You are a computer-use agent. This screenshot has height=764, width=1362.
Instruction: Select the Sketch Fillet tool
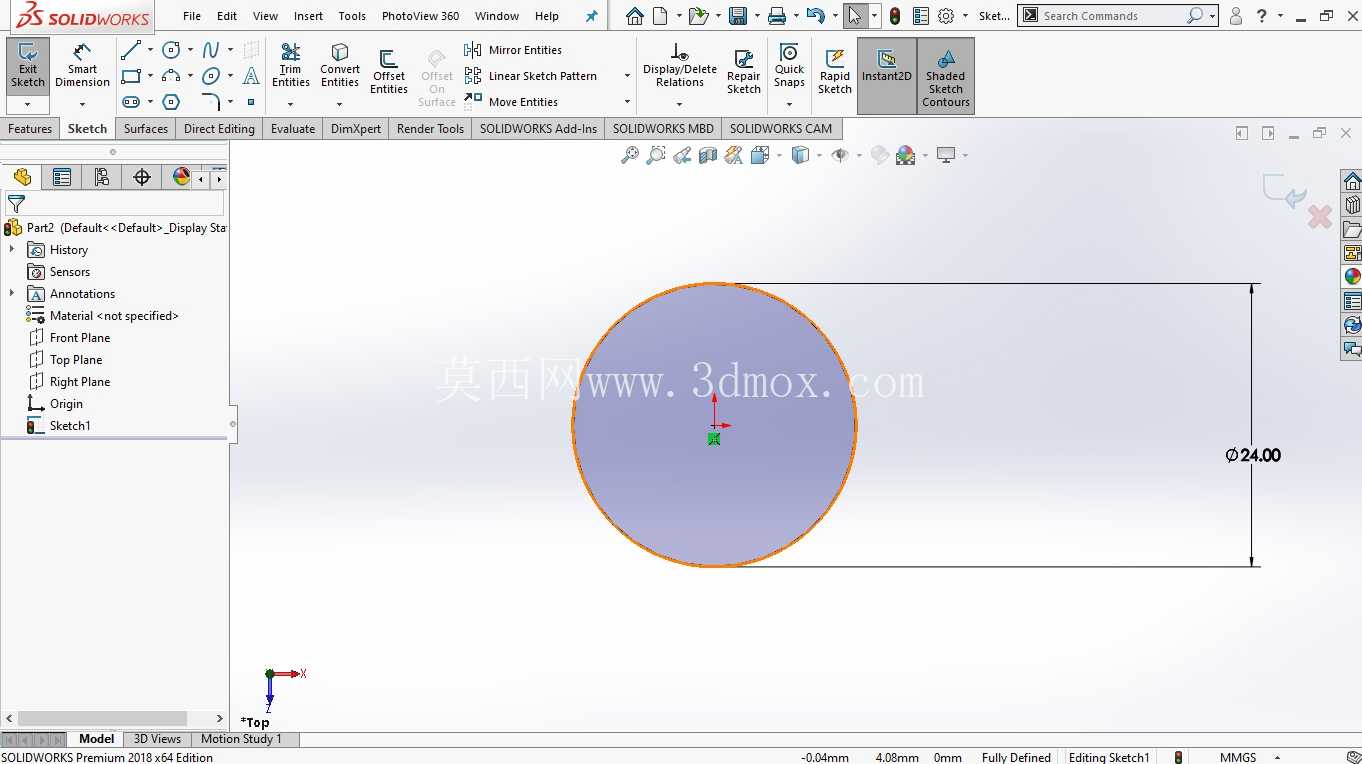211,102
